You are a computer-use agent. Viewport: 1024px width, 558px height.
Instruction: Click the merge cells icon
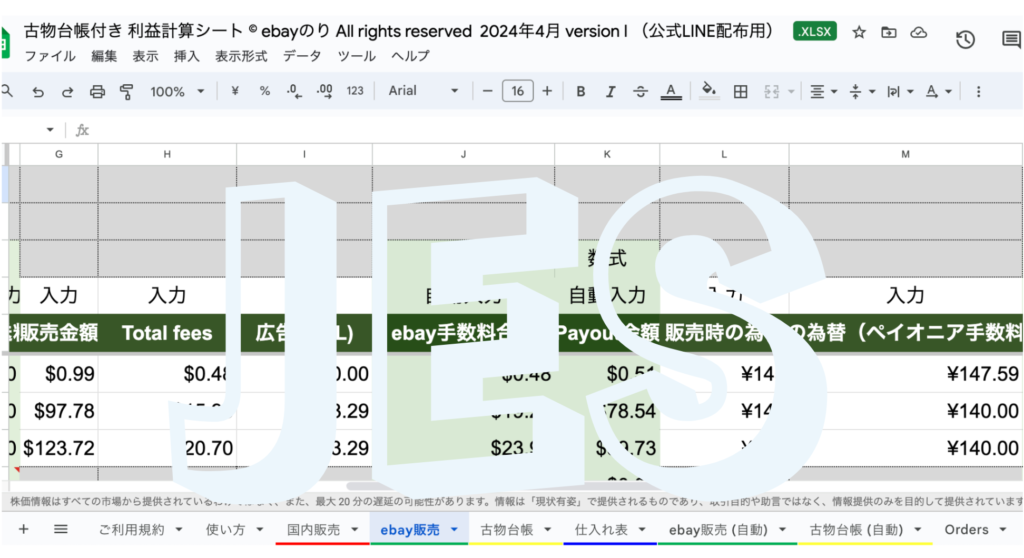[x=771, y=91]
